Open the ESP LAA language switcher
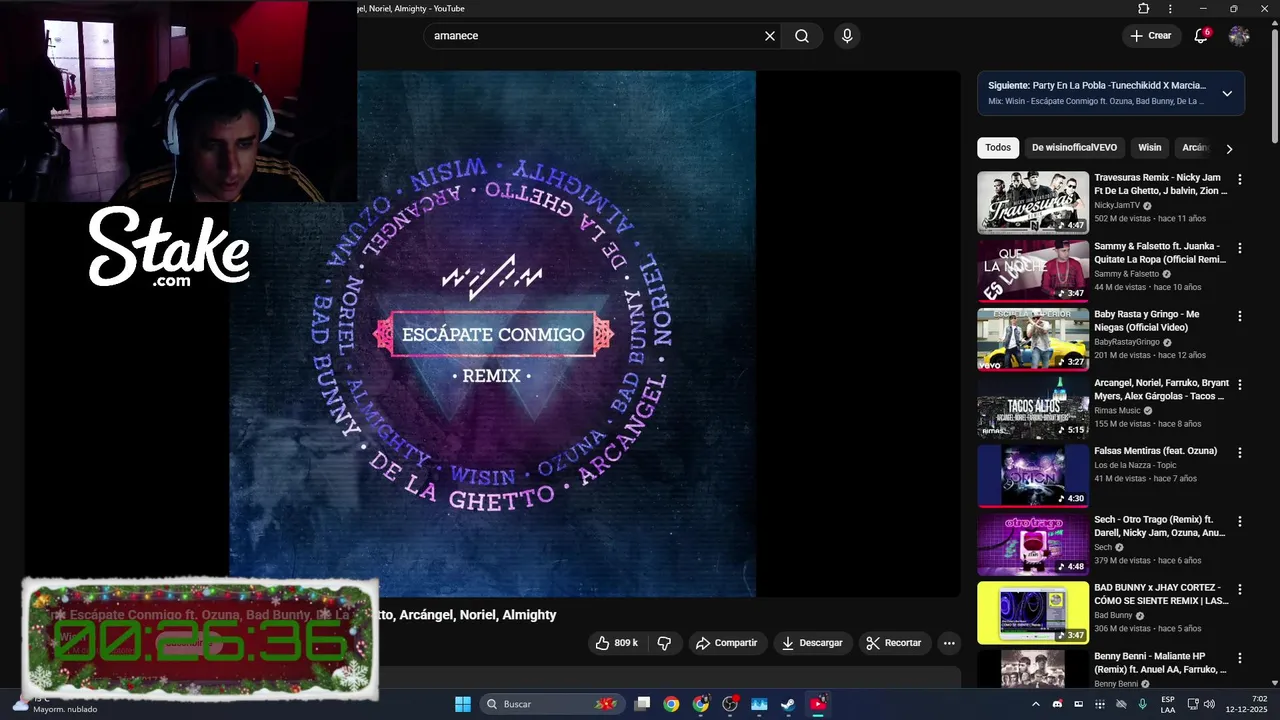This screenshot has width=1280, height=720. (x=1168, y=704)
